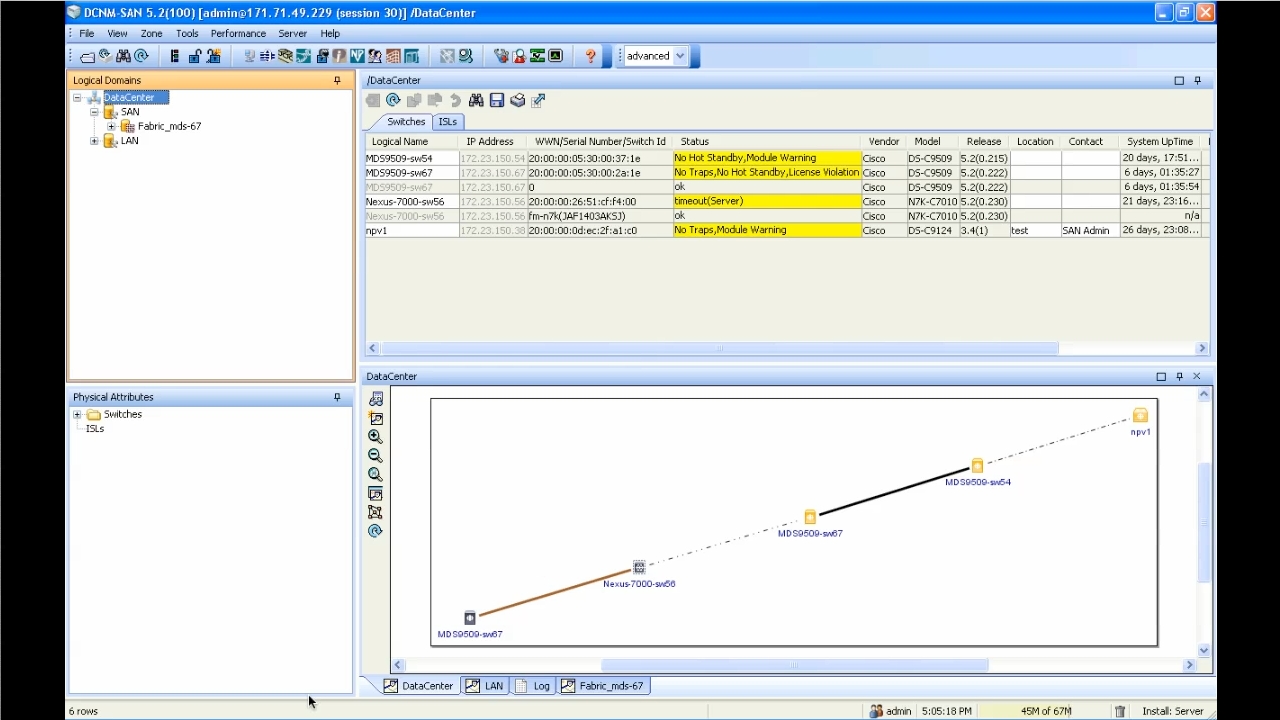Maximize the /DataCenter table panel
Image resolution: width=1280 pixels, height=720 pixels.
(x=1179, y=80)
